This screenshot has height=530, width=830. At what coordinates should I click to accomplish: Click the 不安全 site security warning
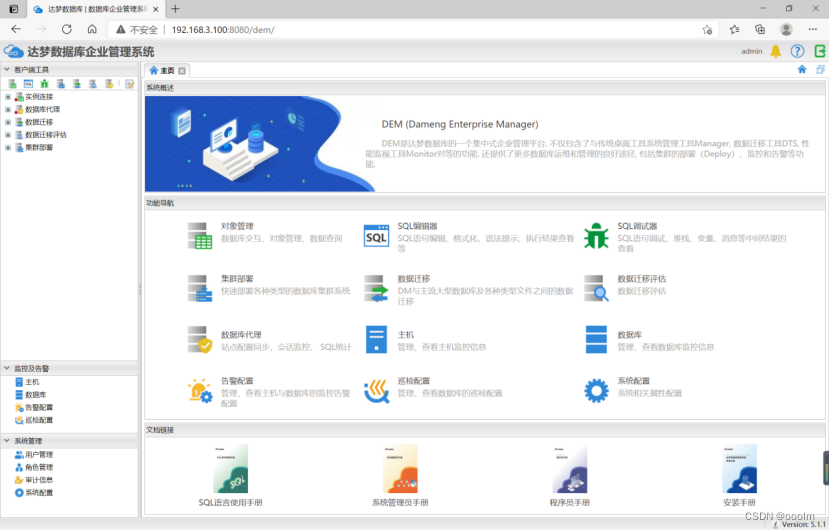tap(137, 30)
